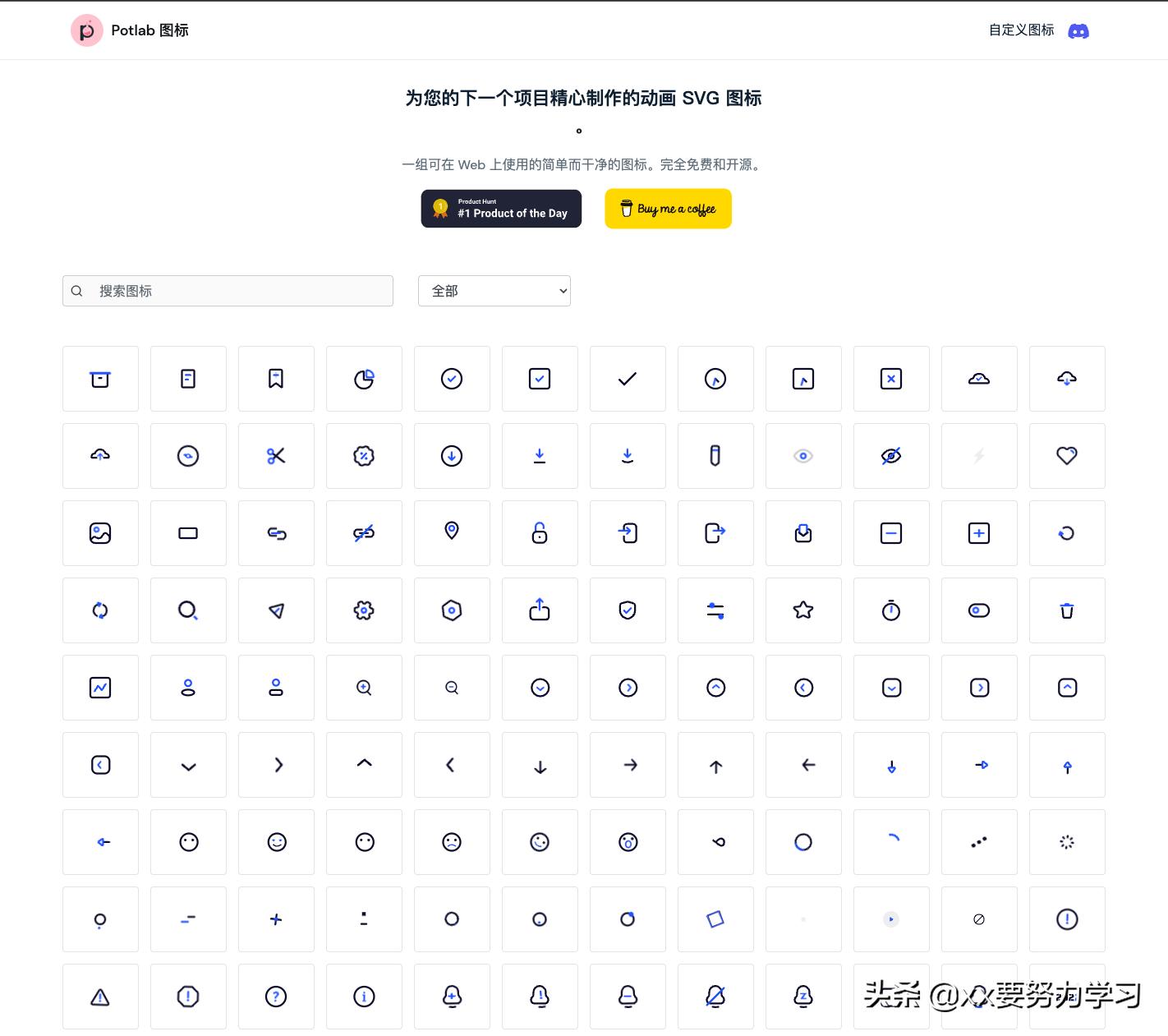Select the shield check icon
This screenshot has height=1036, width=1168.
pos(628,610)
